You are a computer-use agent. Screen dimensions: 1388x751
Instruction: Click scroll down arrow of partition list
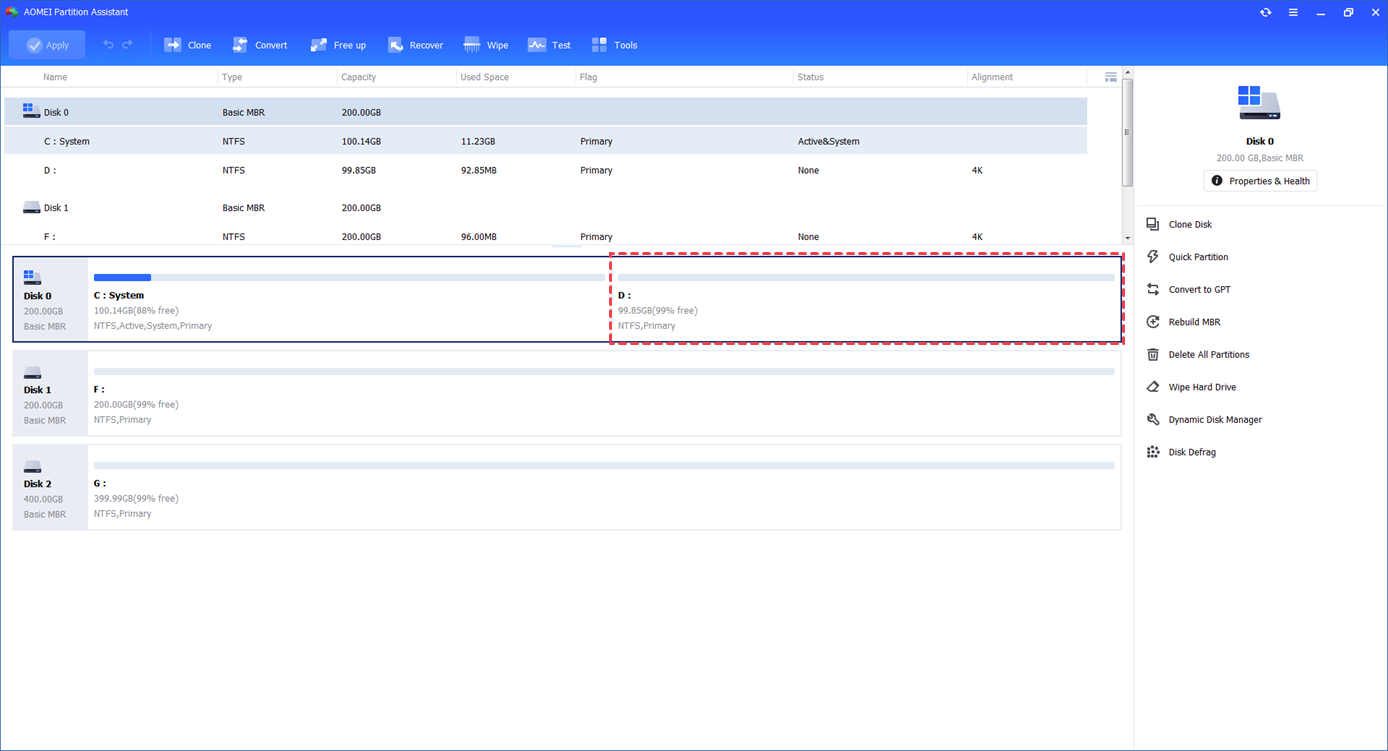(1127, 238)
